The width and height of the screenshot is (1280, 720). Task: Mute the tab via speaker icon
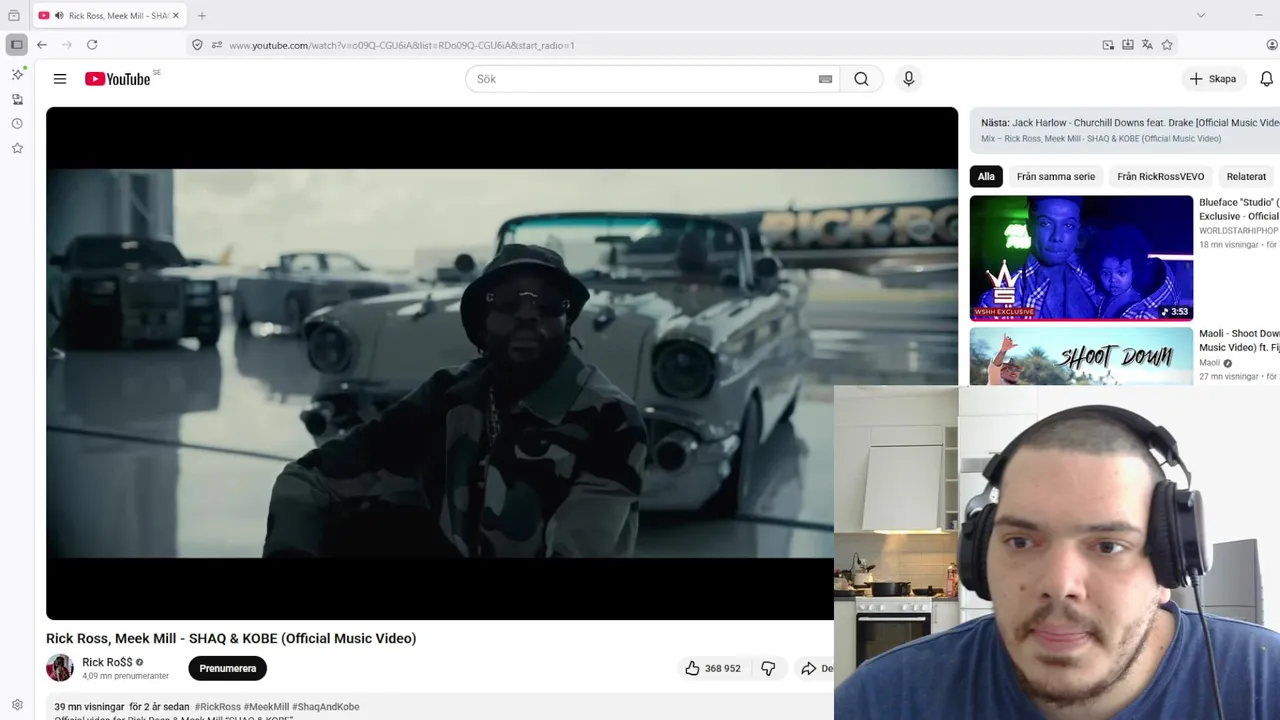tap(59, 16)
